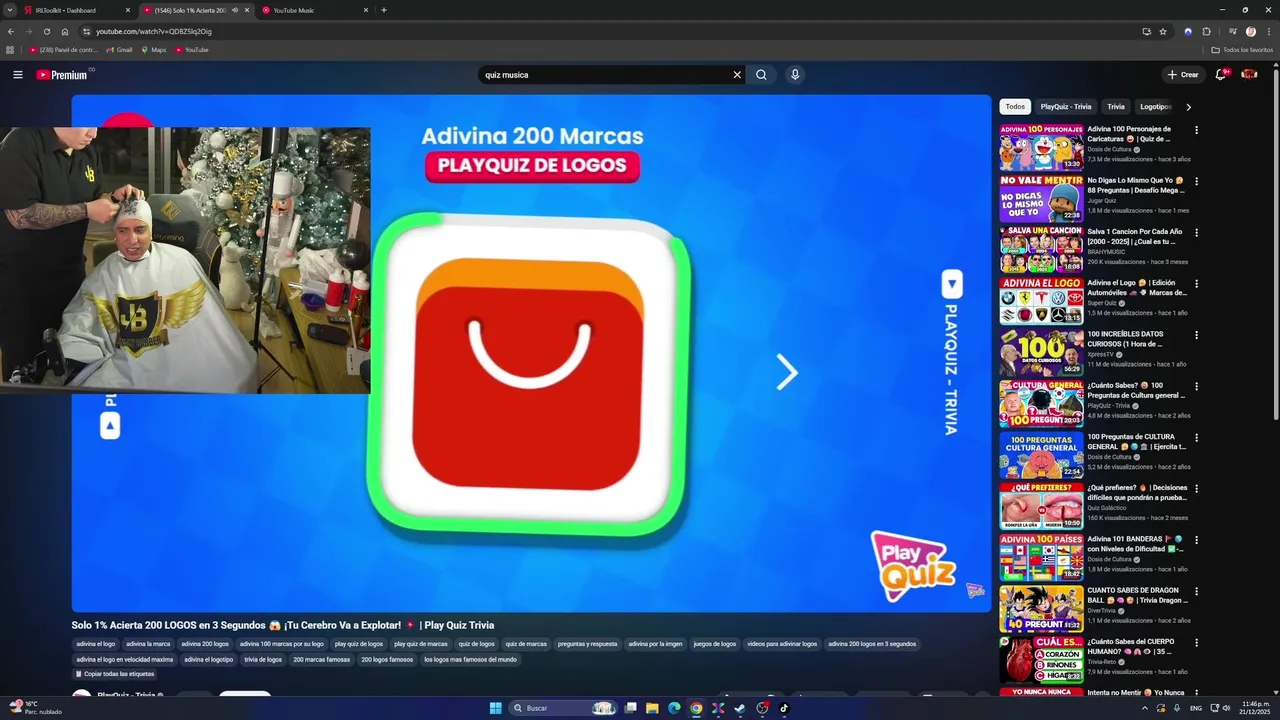Open Adivina 101 BANDERAS video

pyautogui.click(x=1137, y=544)
